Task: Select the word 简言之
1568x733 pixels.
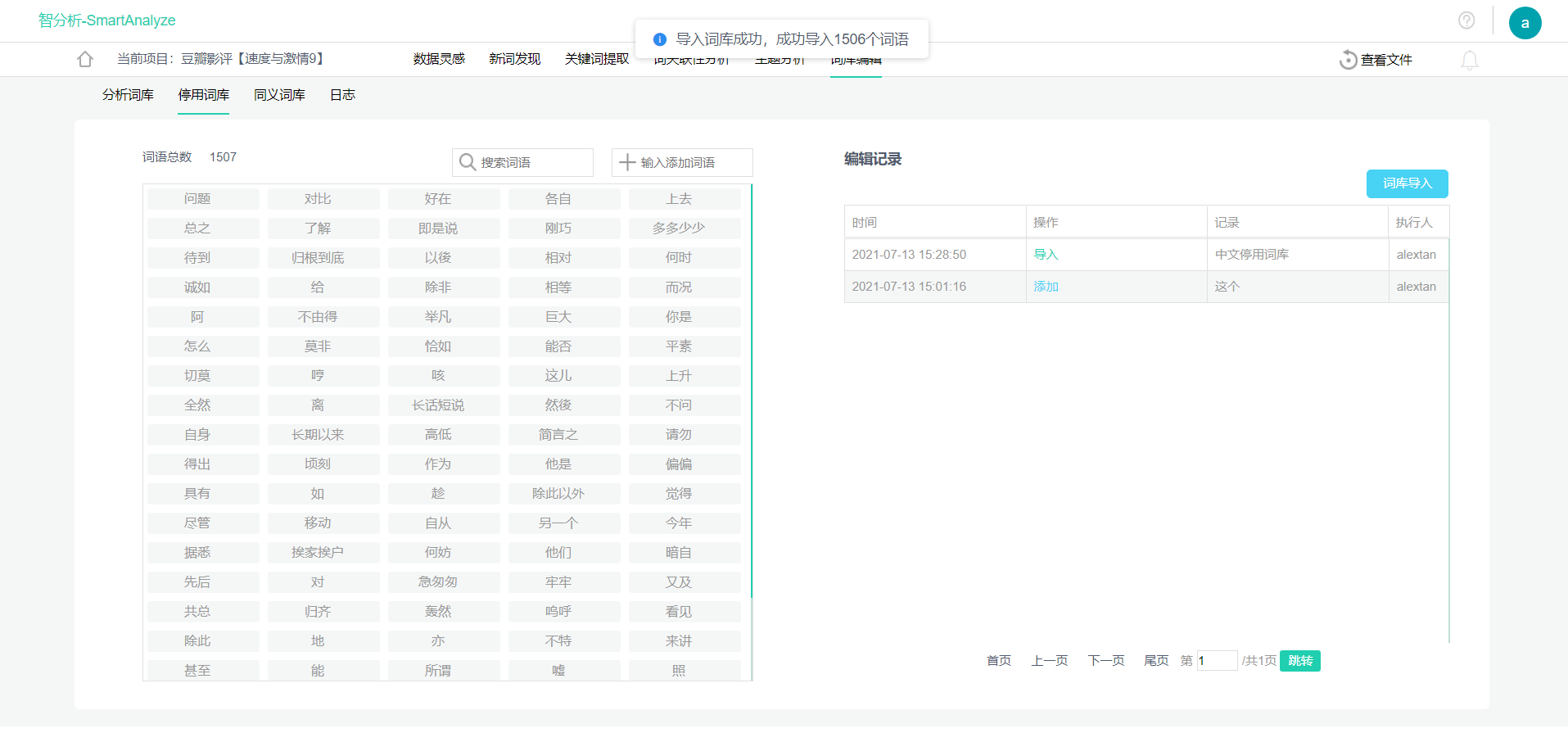Action: click(x=564, y=435)
